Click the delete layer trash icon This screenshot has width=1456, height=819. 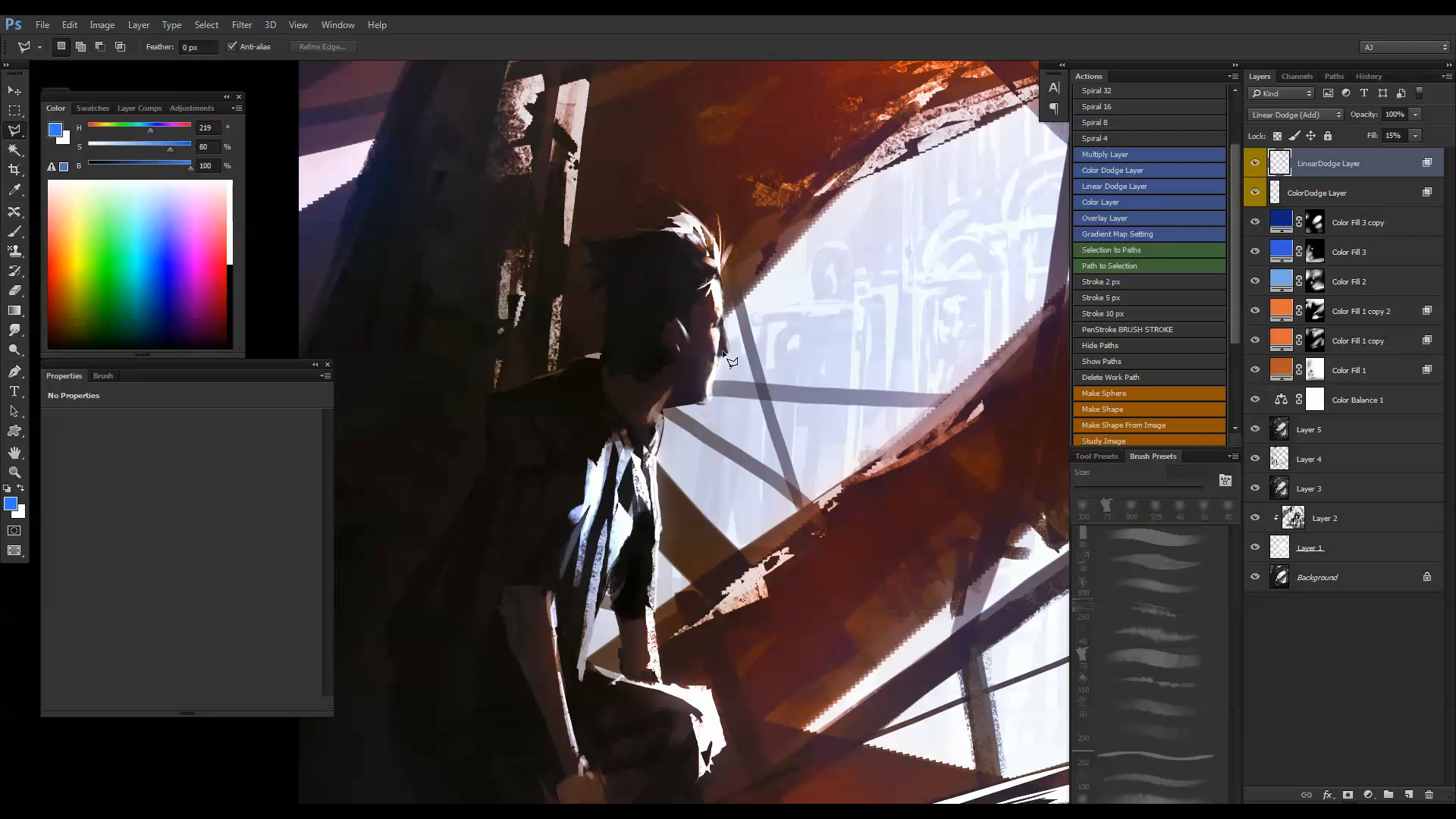1429,795
